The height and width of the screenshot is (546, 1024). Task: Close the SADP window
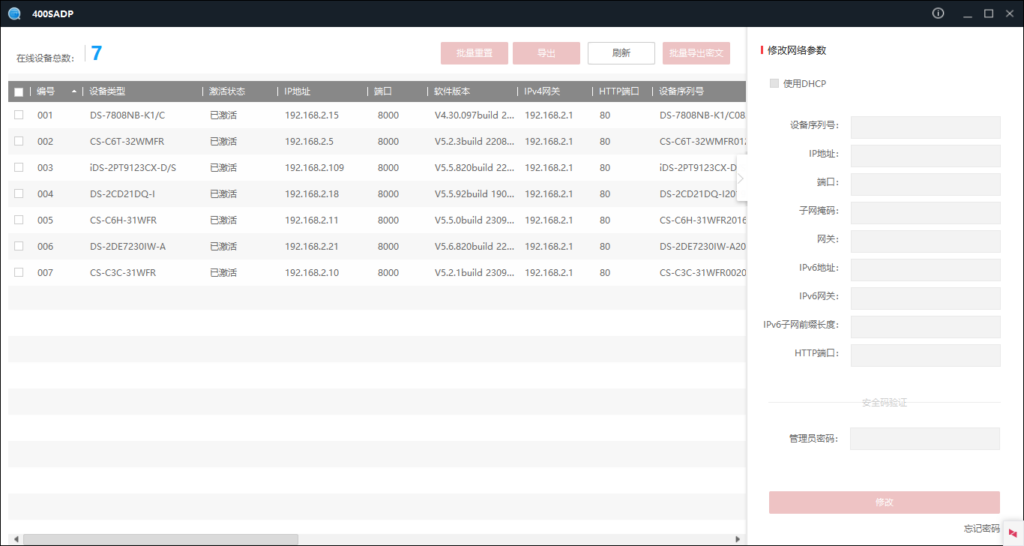click(1010, 13)
